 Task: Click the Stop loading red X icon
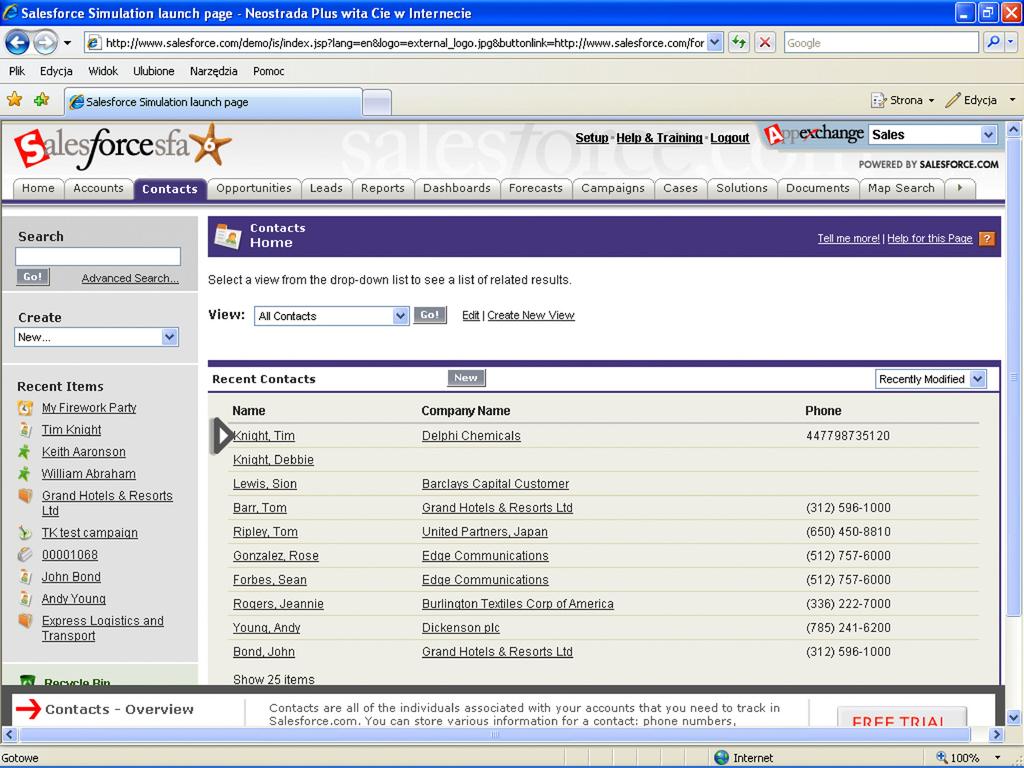765,43
